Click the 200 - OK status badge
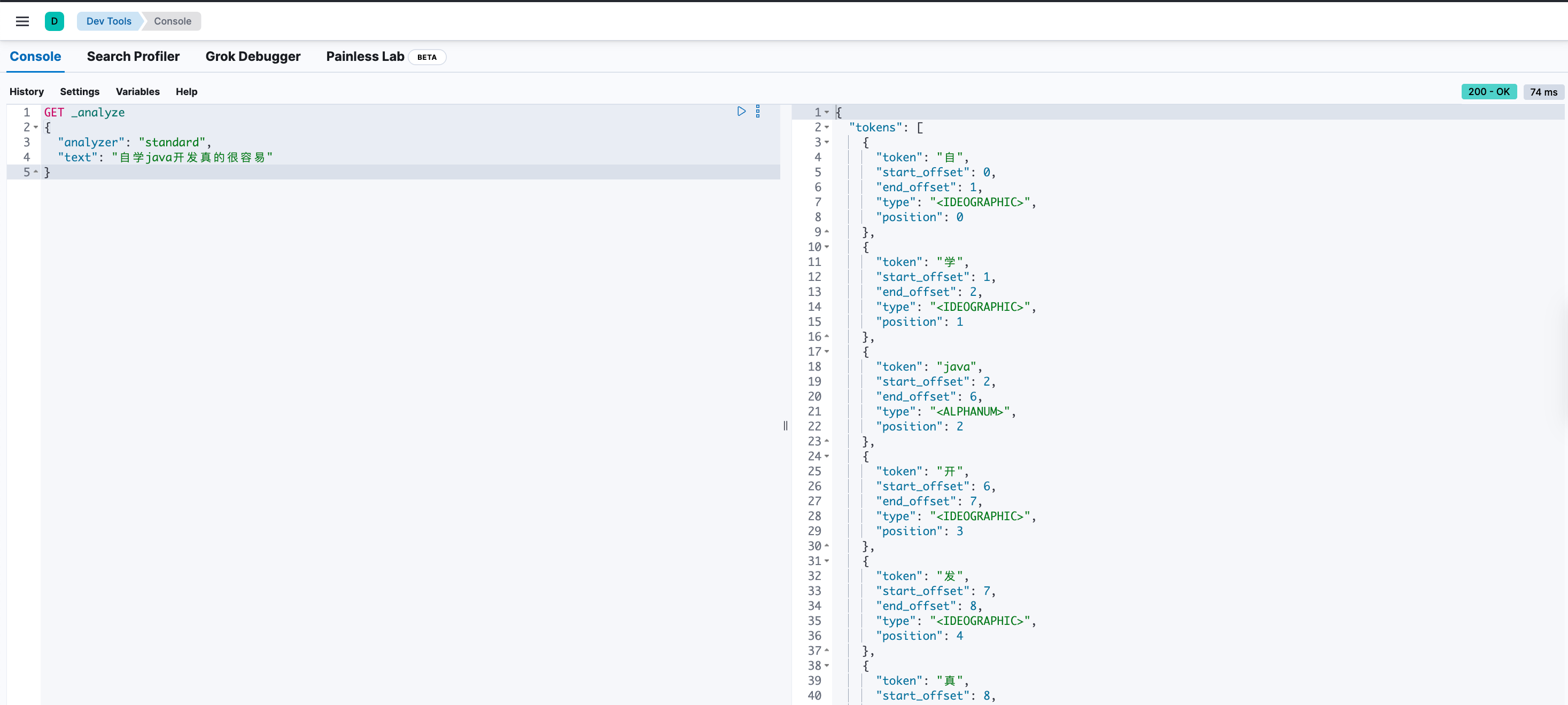The width and height of the screenshot is (1568, 705). click(x=1488, y=92)
